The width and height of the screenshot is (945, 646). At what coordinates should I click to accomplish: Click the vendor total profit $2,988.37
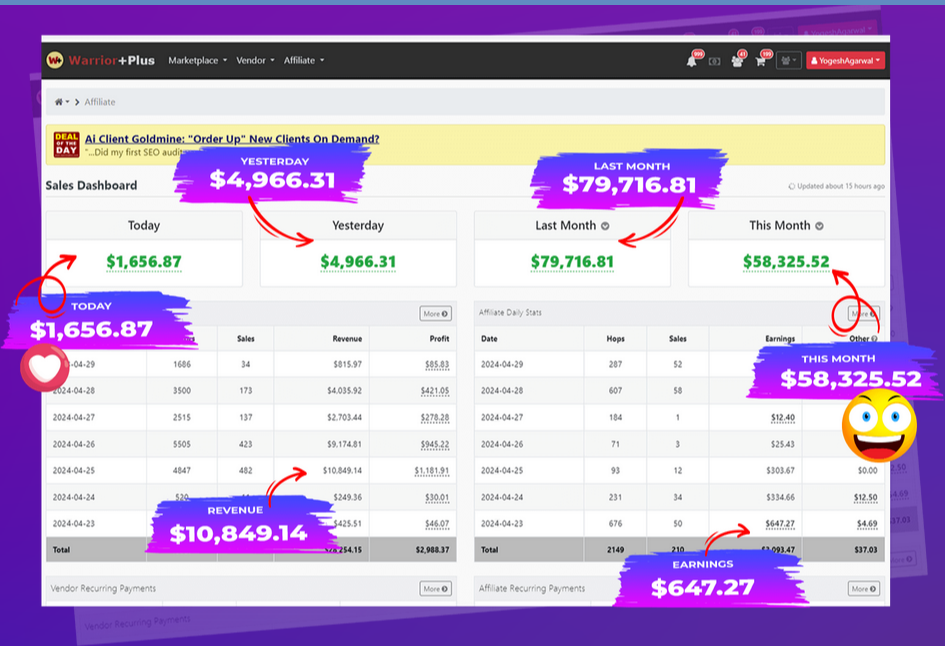[432, 550]
